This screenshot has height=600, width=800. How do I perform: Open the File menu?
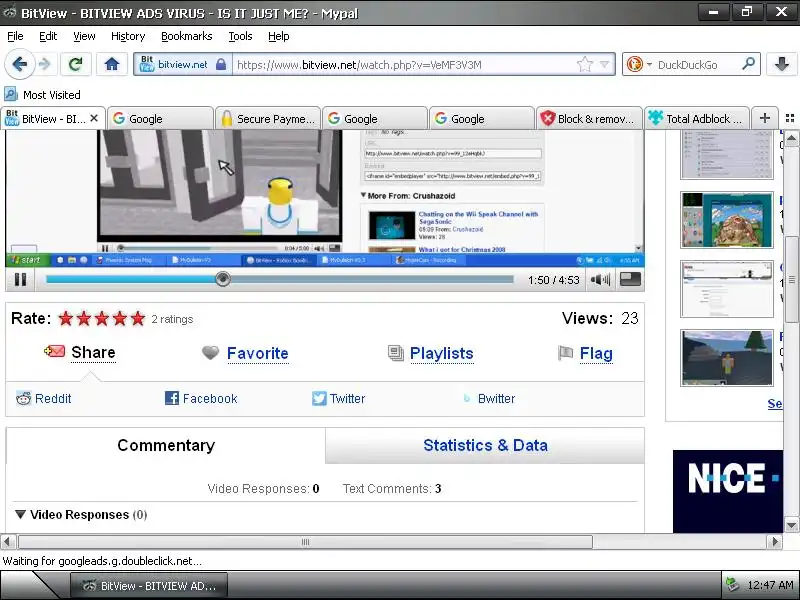pos(15,36)
